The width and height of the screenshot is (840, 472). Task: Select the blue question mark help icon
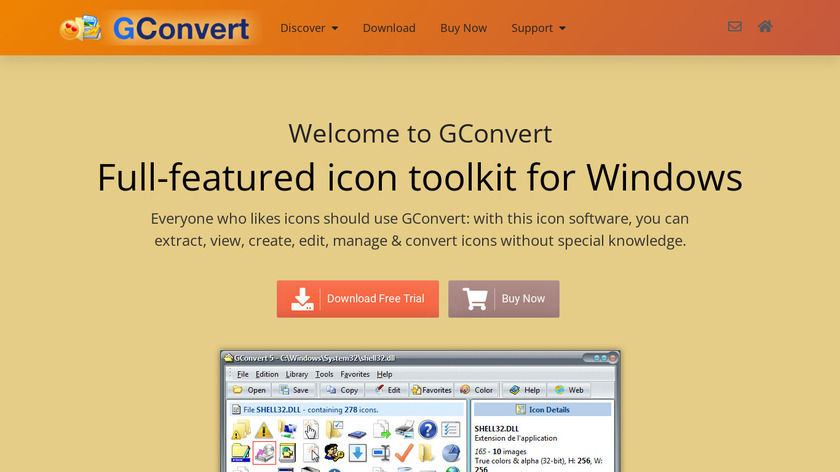(428, 430)
